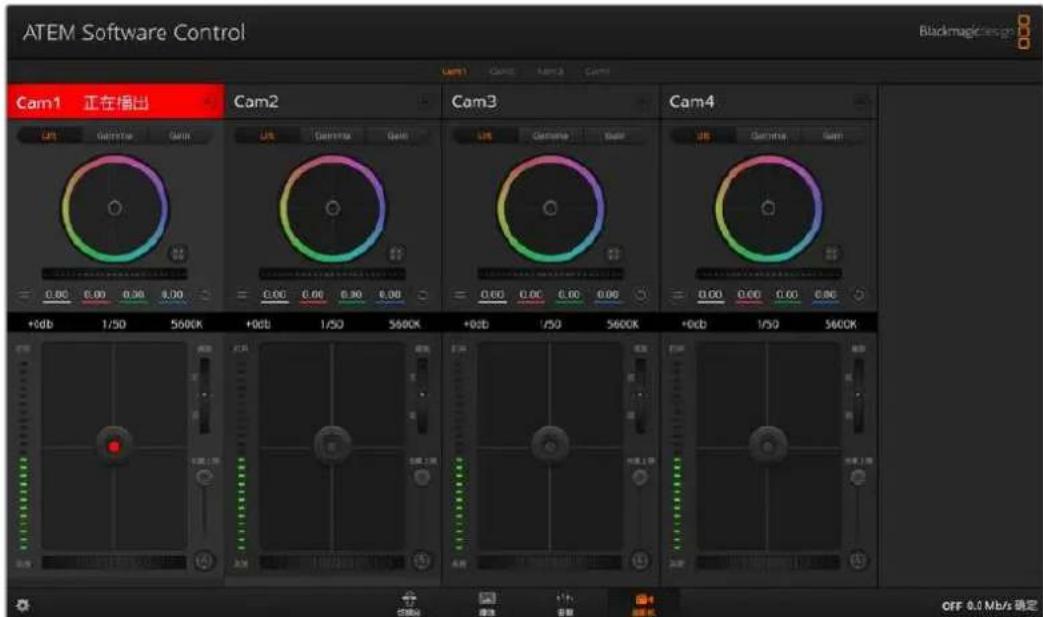The height and width of the screenshot is (617, 1043).
Task: Click Cam1 master wheel strip under color wheel
Action: [x=114, y=273]
